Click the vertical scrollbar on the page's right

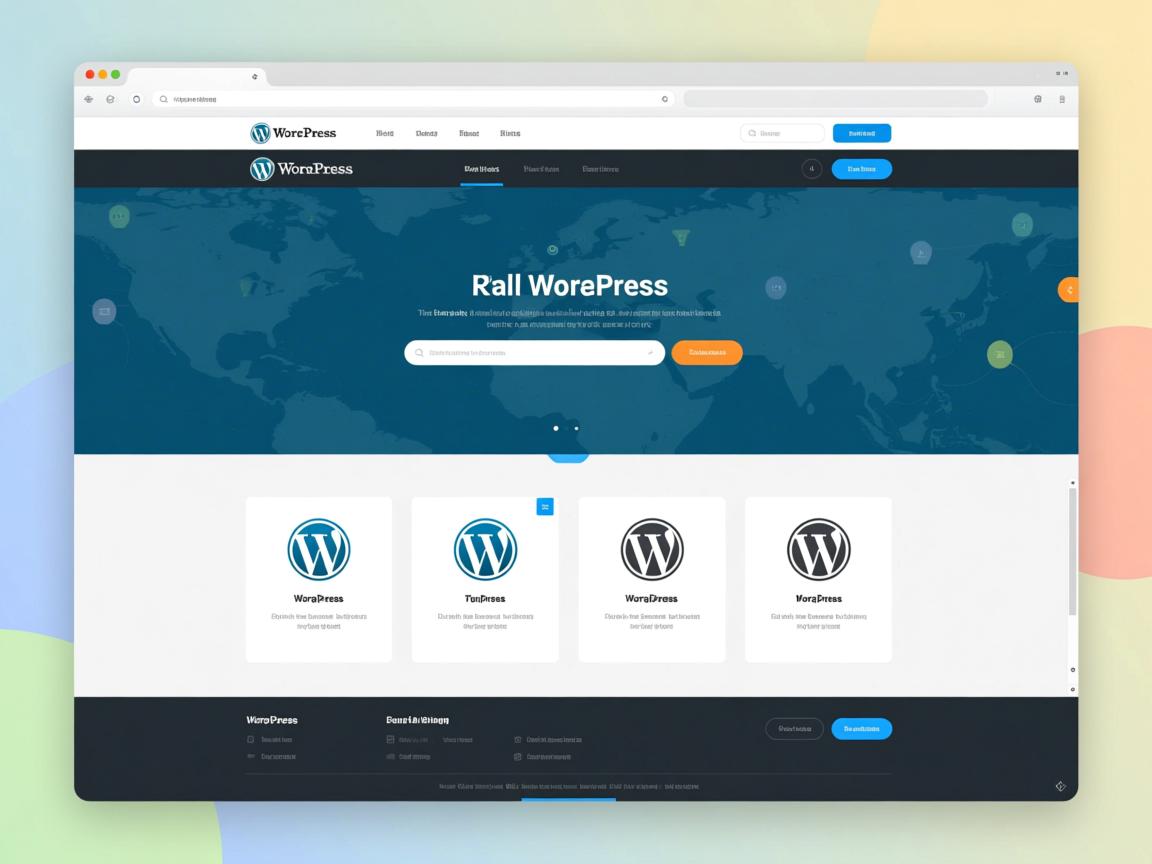(x=1072, y=550)
